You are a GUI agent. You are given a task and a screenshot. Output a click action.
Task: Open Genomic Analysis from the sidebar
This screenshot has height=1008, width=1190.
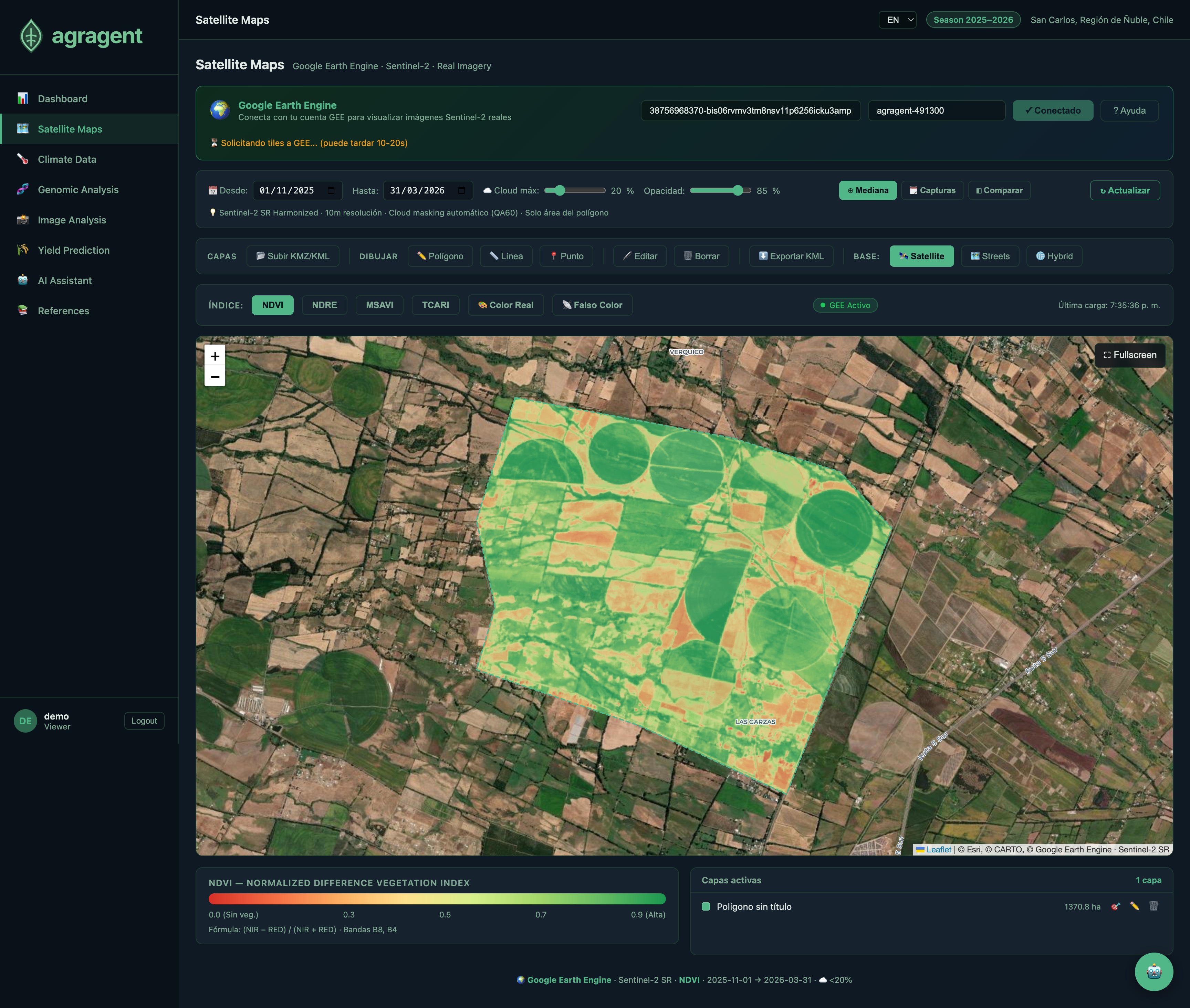[78, 189]
